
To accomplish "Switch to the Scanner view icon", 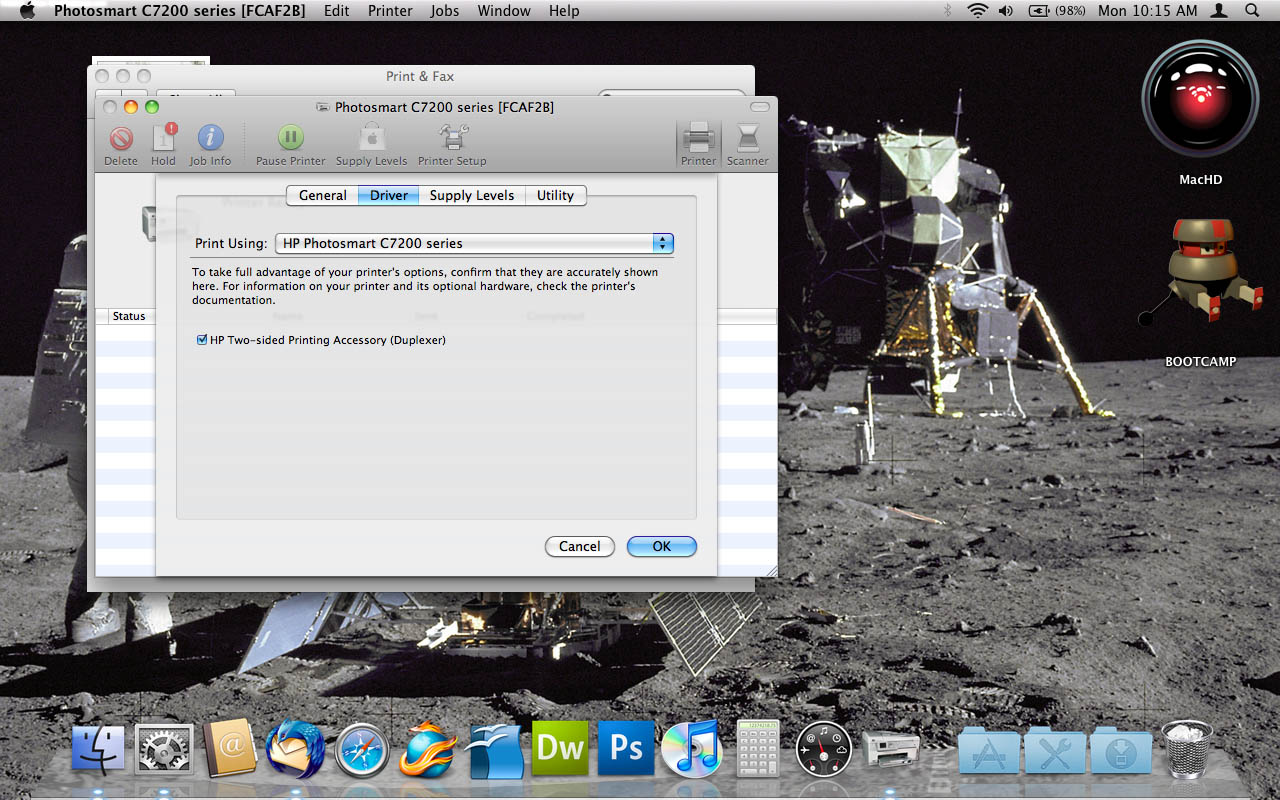I will click(x=747, y=145).
